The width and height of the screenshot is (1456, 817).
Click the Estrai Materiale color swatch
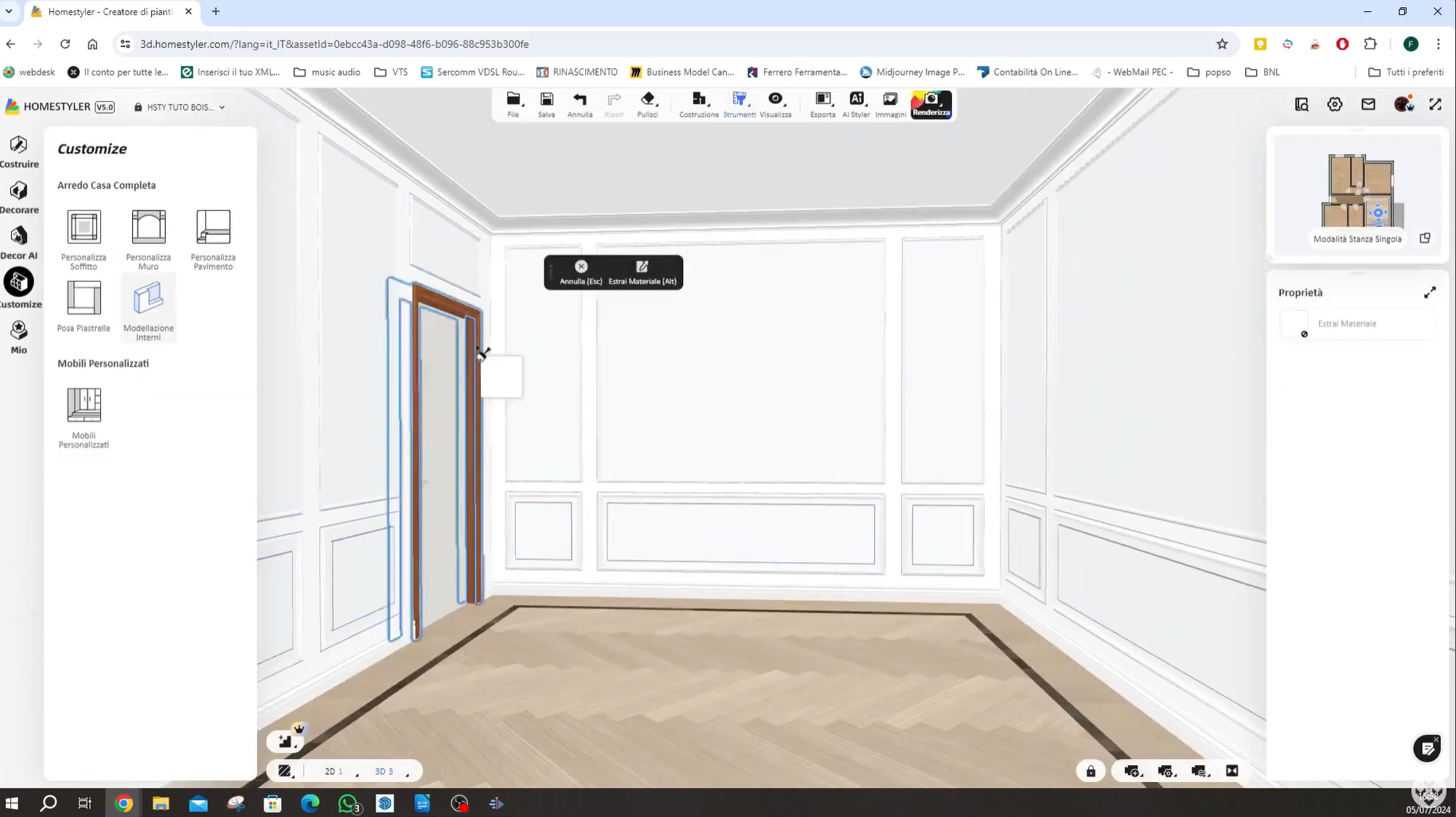point(1294,324)
